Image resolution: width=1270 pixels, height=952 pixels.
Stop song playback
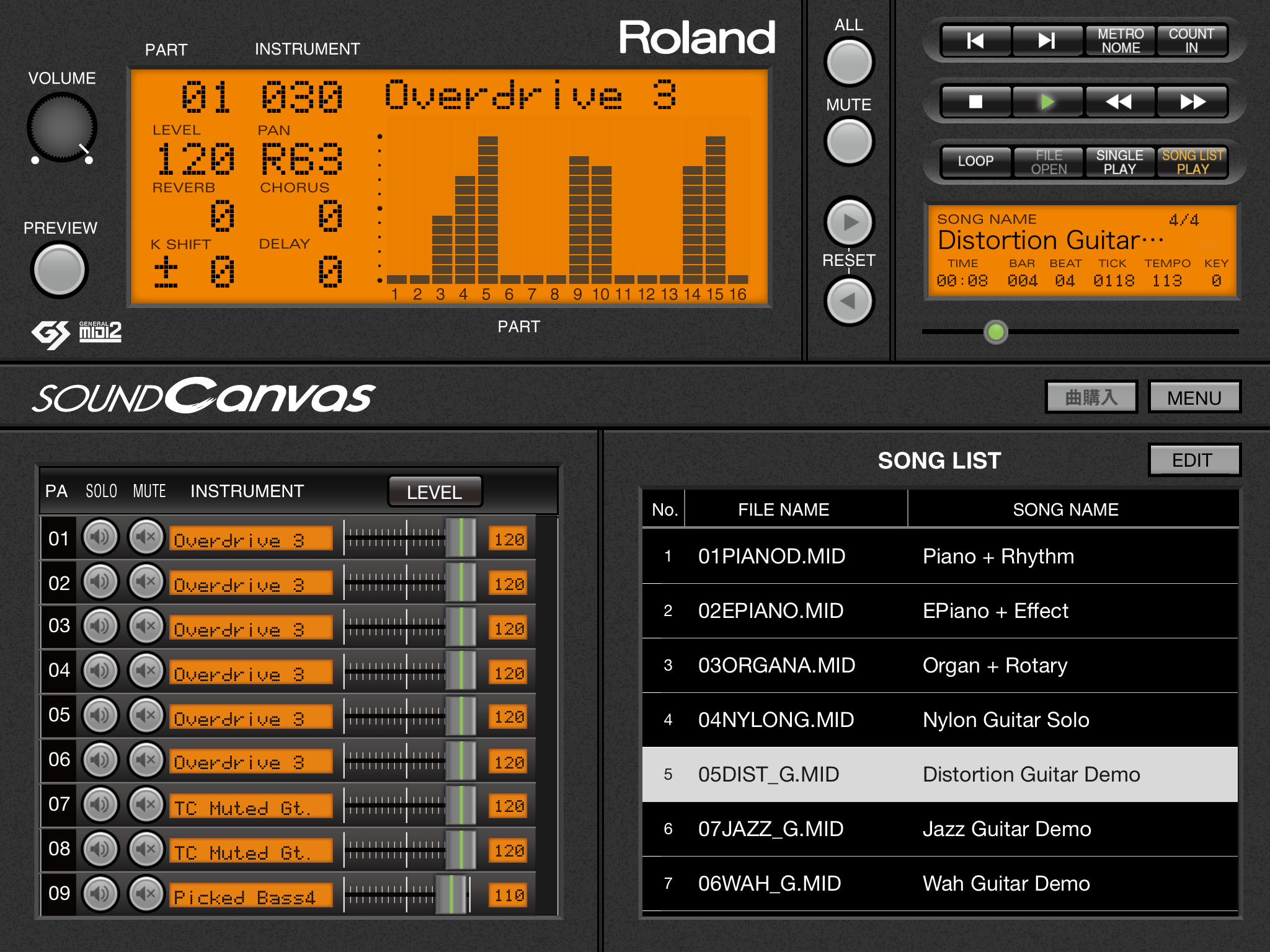coord(975,102)
